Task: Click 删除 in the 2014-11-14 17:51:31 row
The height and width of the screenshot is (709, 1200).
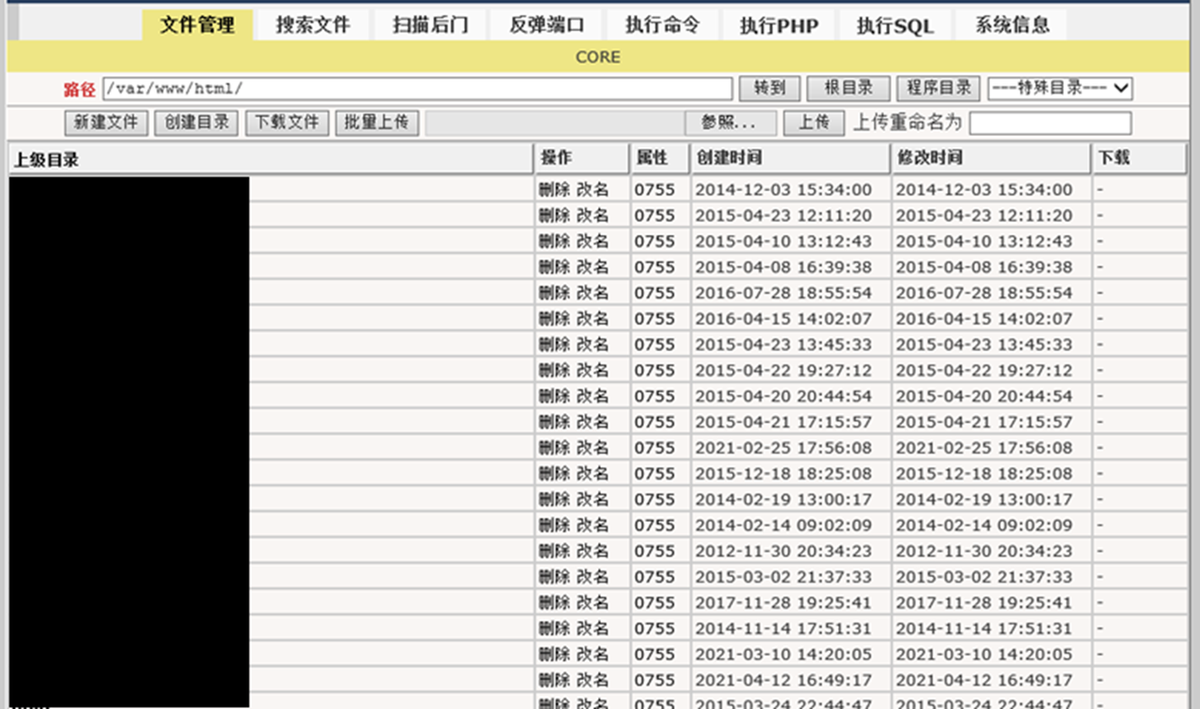Action: 554,629
